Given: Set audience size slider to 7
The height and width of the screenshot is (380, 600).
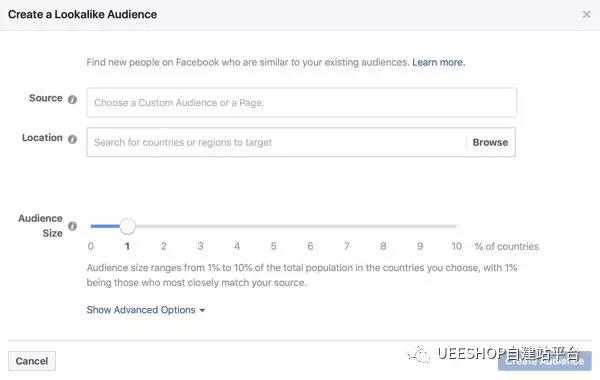Looking at the screenshot, I should [347, 226].
